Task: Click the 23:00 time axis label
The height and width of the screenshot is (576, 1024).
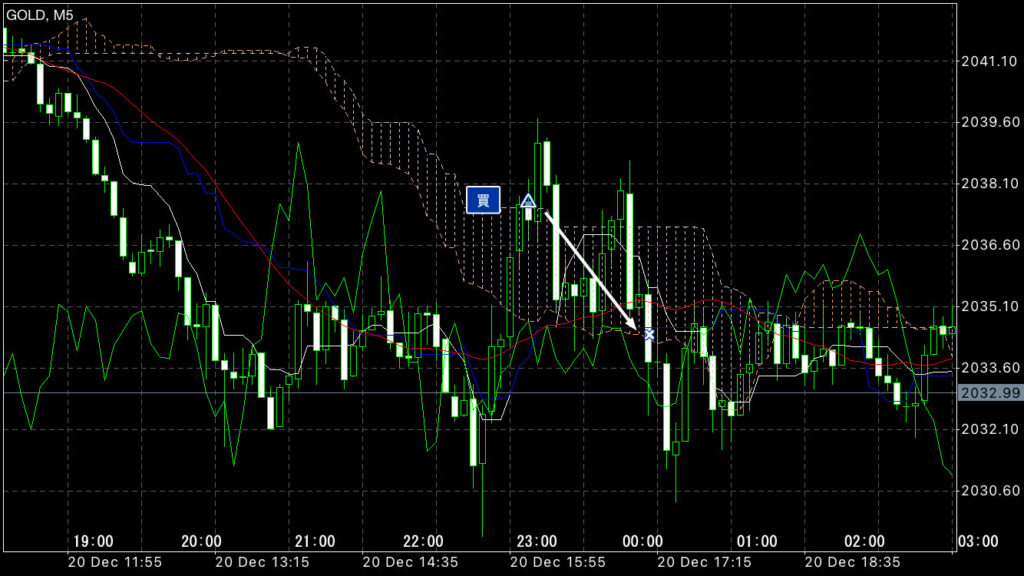Action: pyautogui.click(x=537, y=541)
